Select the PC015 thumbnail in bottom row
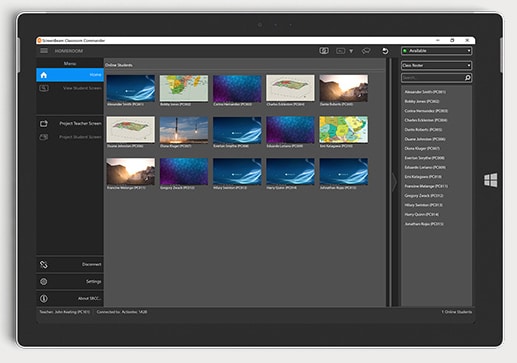The width and height of the screenshot is (517, 363). click(344, 171)
